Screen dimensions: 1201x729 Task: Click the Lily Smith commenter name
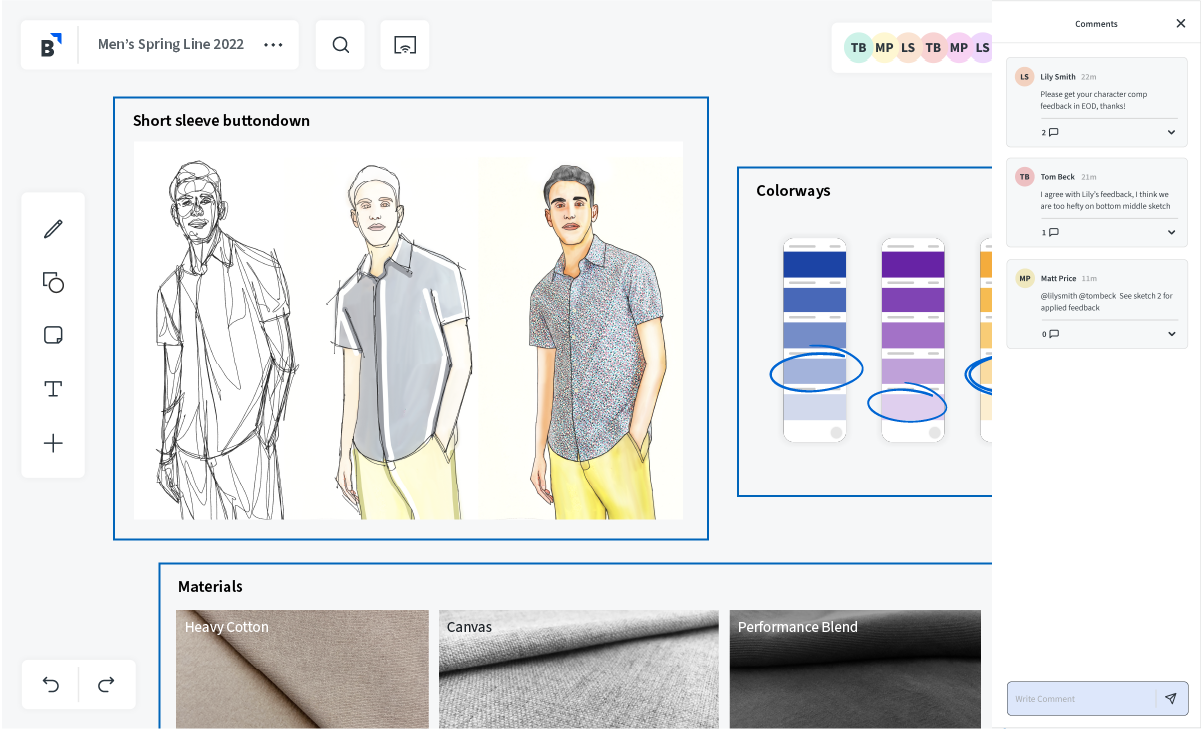pyautogui.click(x=1058, y=76)
